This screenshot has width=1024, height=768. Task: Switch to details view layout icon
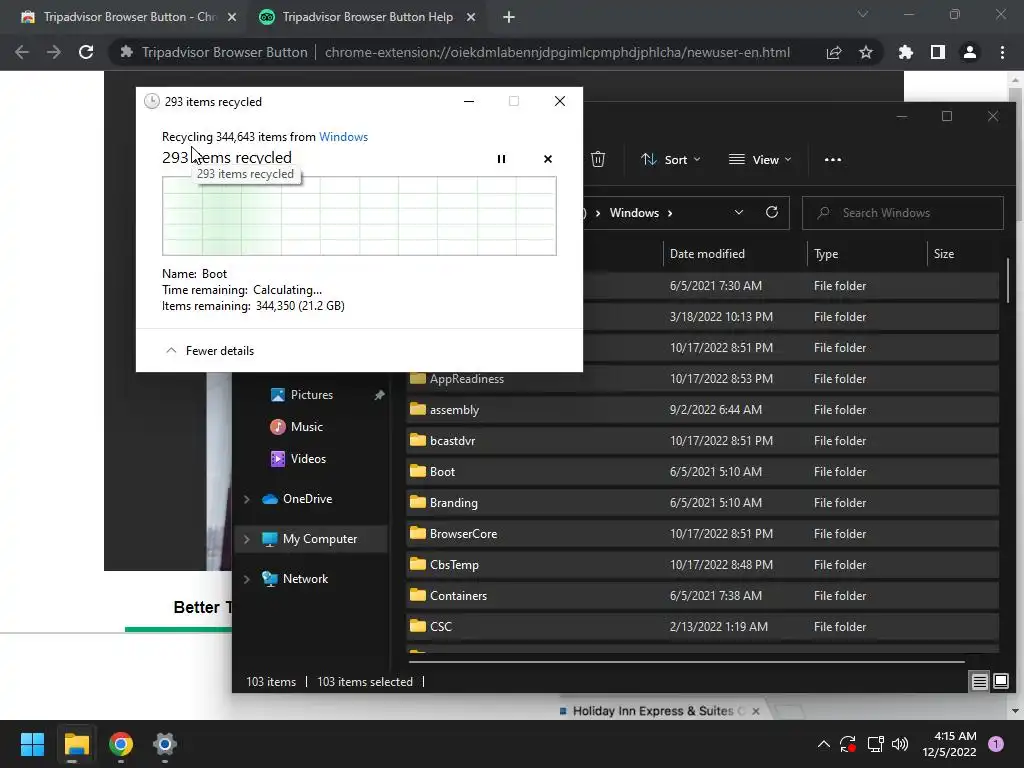(x=980, y=682)
